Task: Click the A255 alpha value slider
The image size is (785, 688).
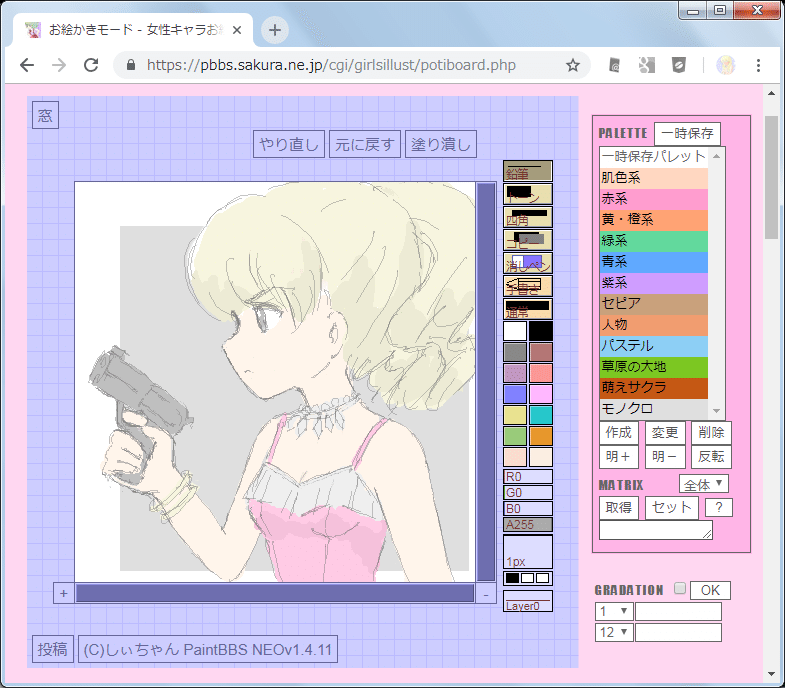Action: coord(528,524)
